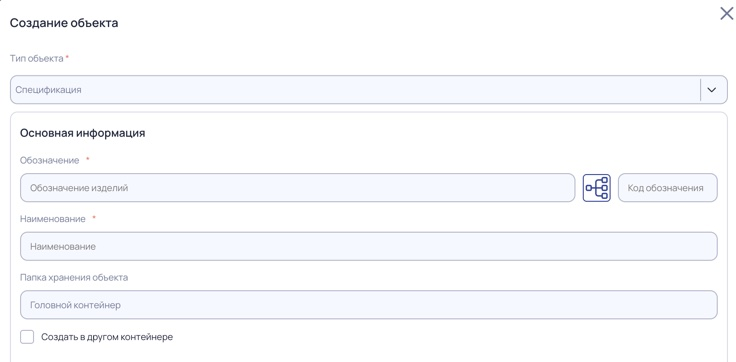The width and height of the screenshot is (736, 362).
Task: Click the Создание объекта dialog title
Action: click(x=64, y=23)
